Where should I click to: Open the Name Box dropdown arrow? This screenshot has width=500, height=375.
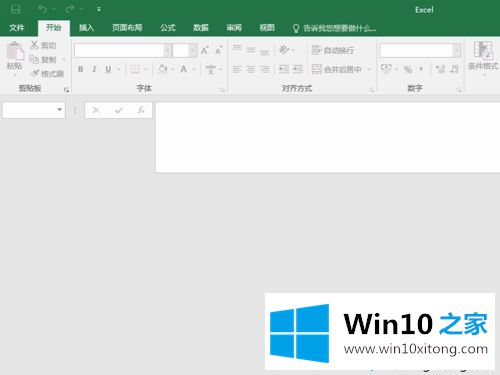[59, 109]
